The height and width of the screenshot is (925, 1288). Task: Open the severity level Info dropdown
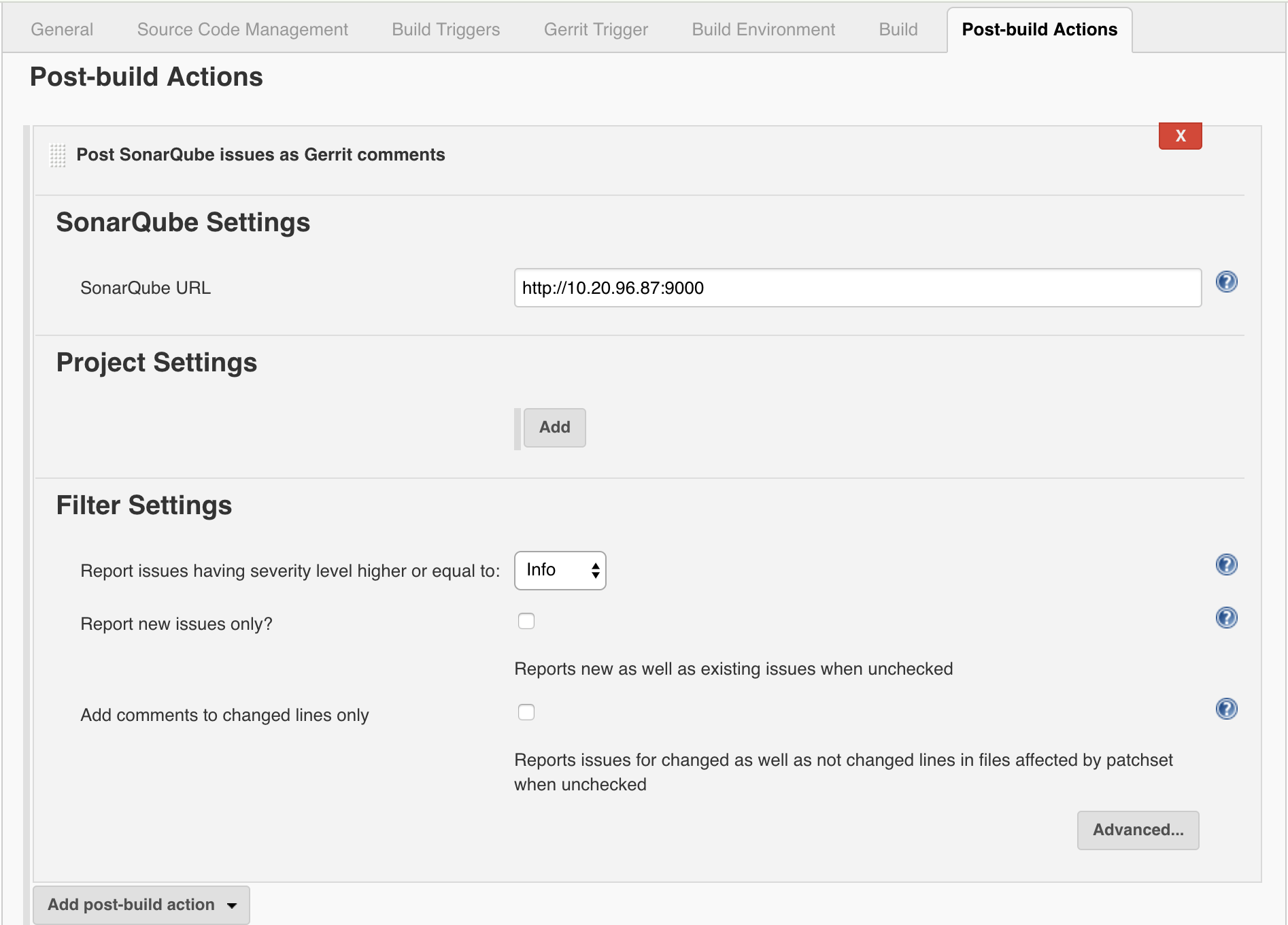click(560, 570)
